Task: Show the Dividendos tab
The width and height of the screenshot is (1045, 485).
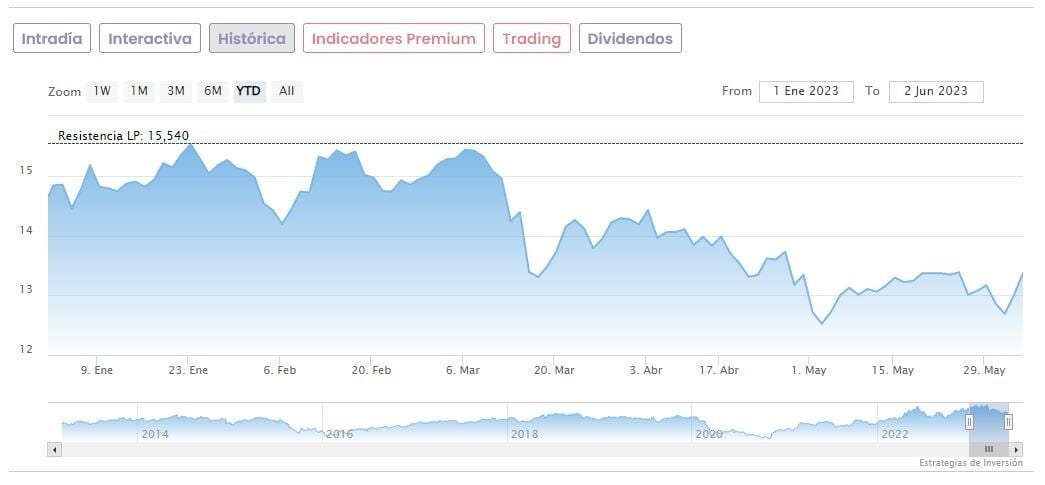Action: [x=630, y=39]
